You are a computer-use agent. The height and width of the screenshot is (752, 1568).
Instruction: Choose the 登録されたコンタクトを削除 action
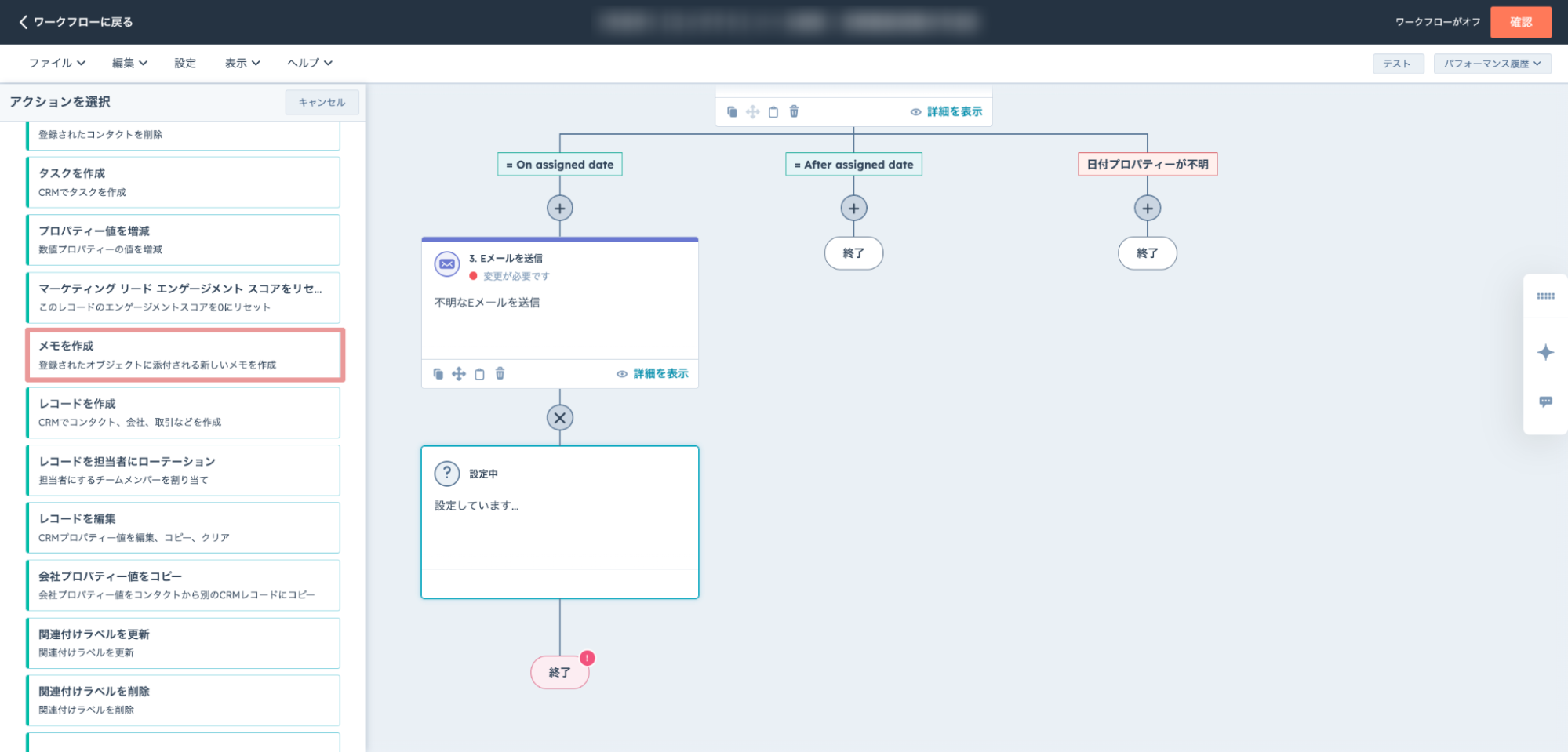click(x=184, y=135)
